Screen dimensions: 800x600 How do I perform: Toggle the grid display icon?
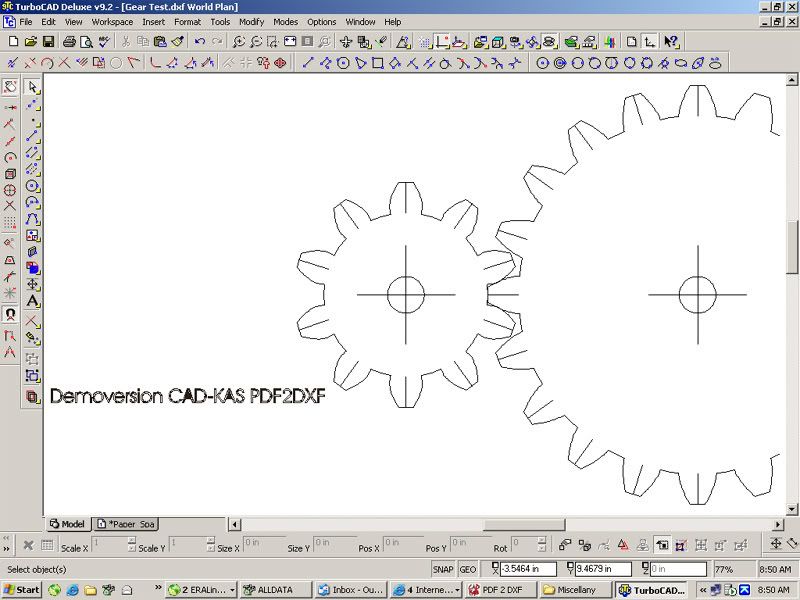(425, 42)
